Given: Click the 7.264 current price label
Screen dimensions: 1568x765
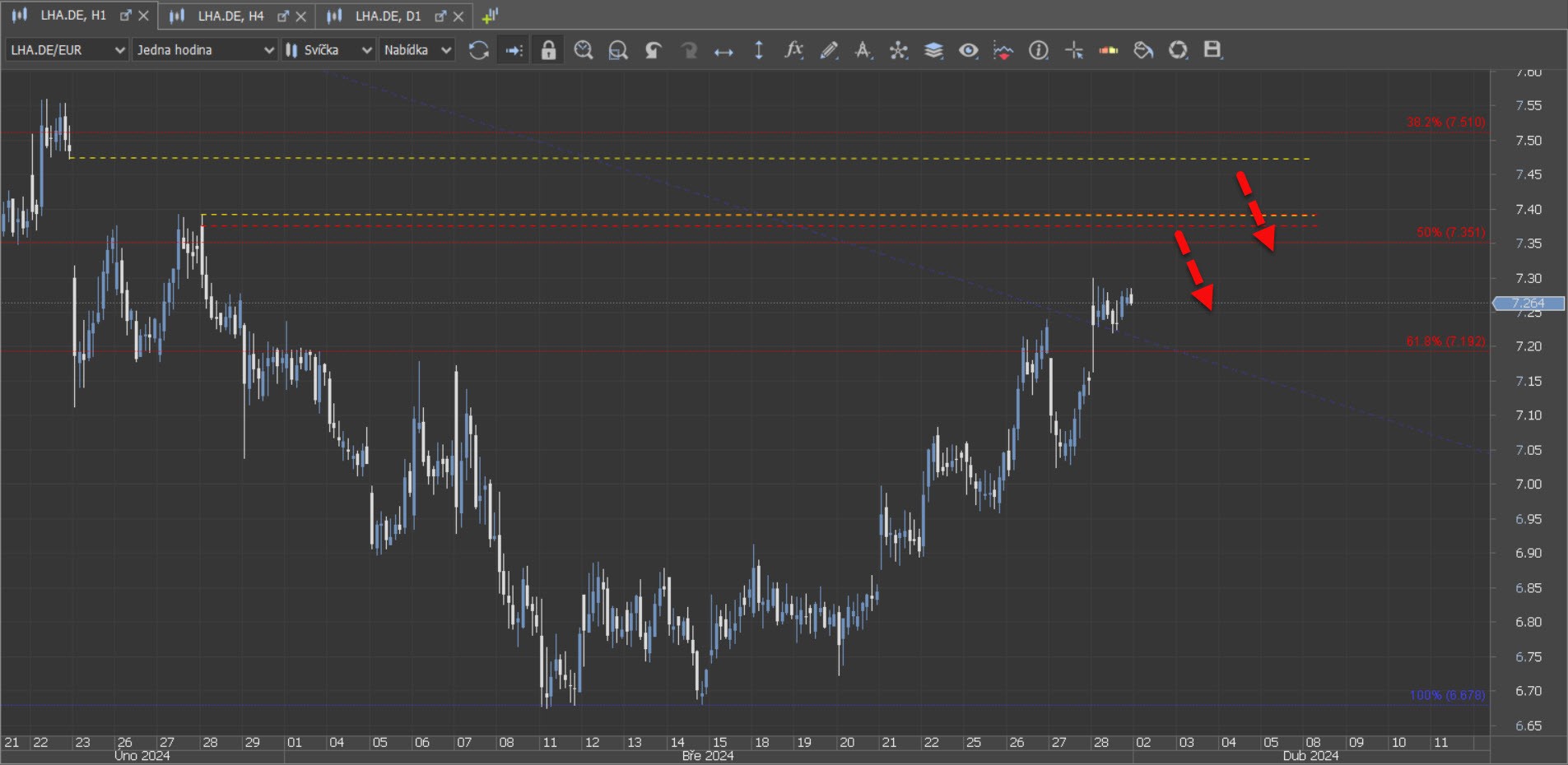Looking at the screenshot, I should point(1528,304).
